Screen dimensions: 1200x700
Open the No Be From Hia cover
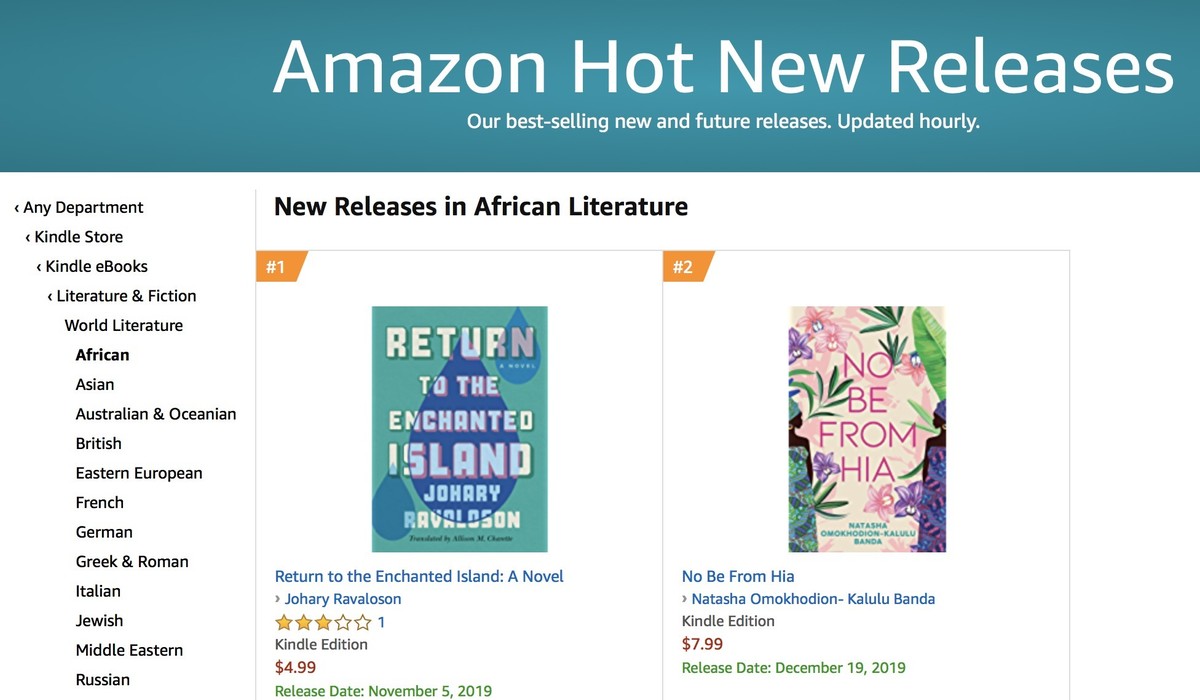[x=867, y=429]
